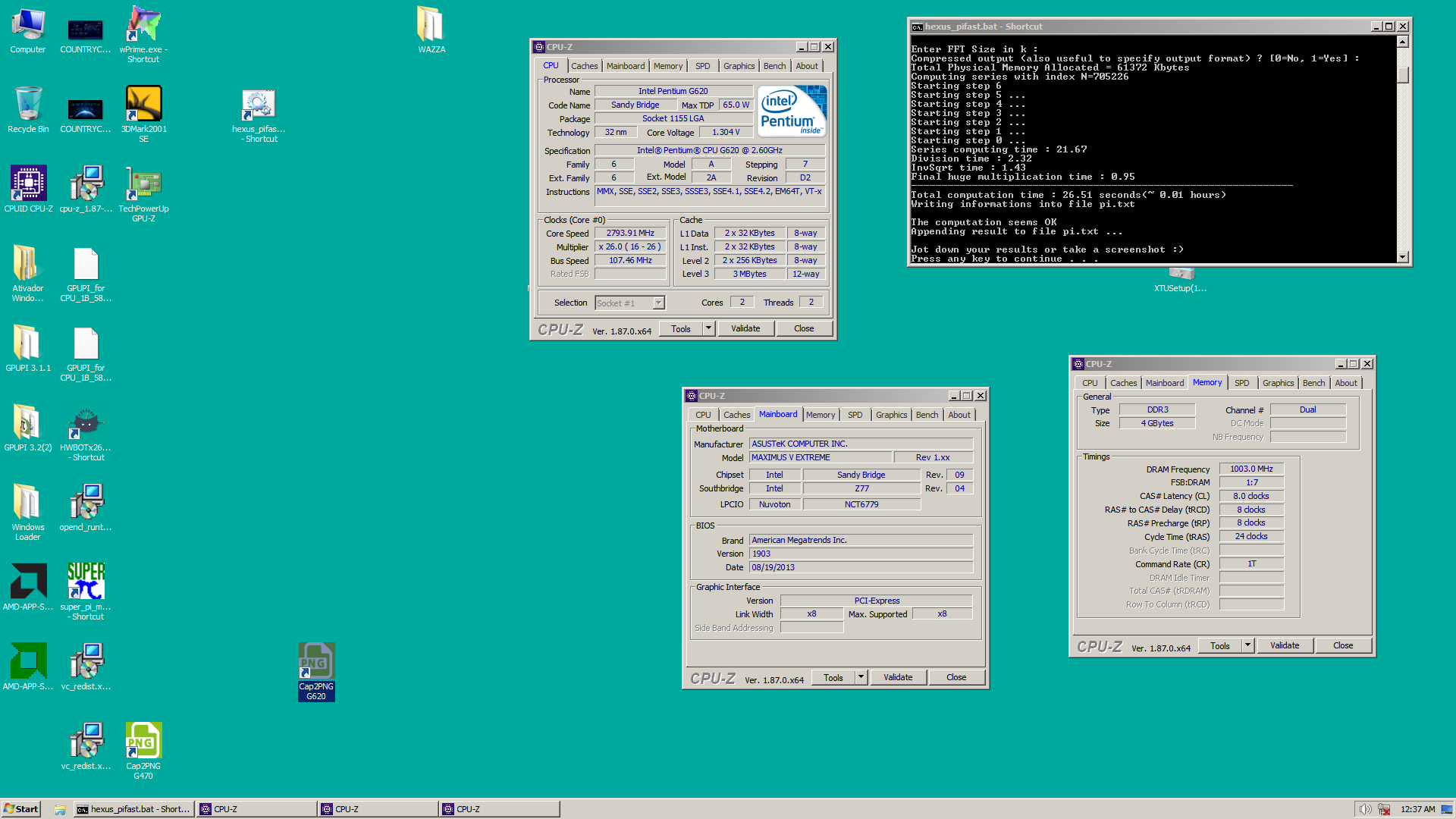Click the volume icon in system tray
Image resolution: width=1456 pixels, height=819 pixels.
(x=1364, y=809)
